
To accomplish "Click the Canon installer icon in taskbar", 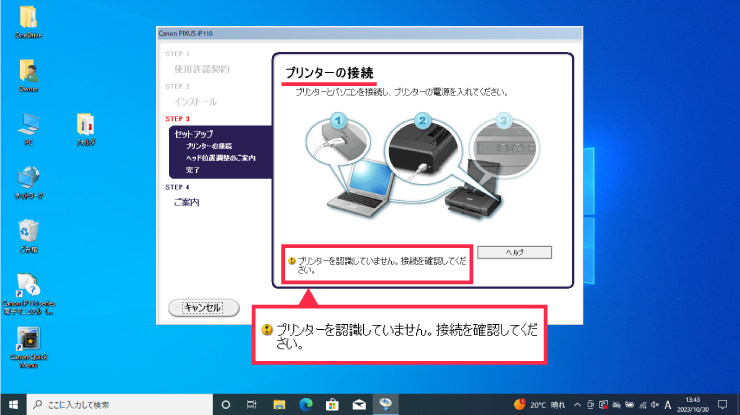I will coord(385,404).
